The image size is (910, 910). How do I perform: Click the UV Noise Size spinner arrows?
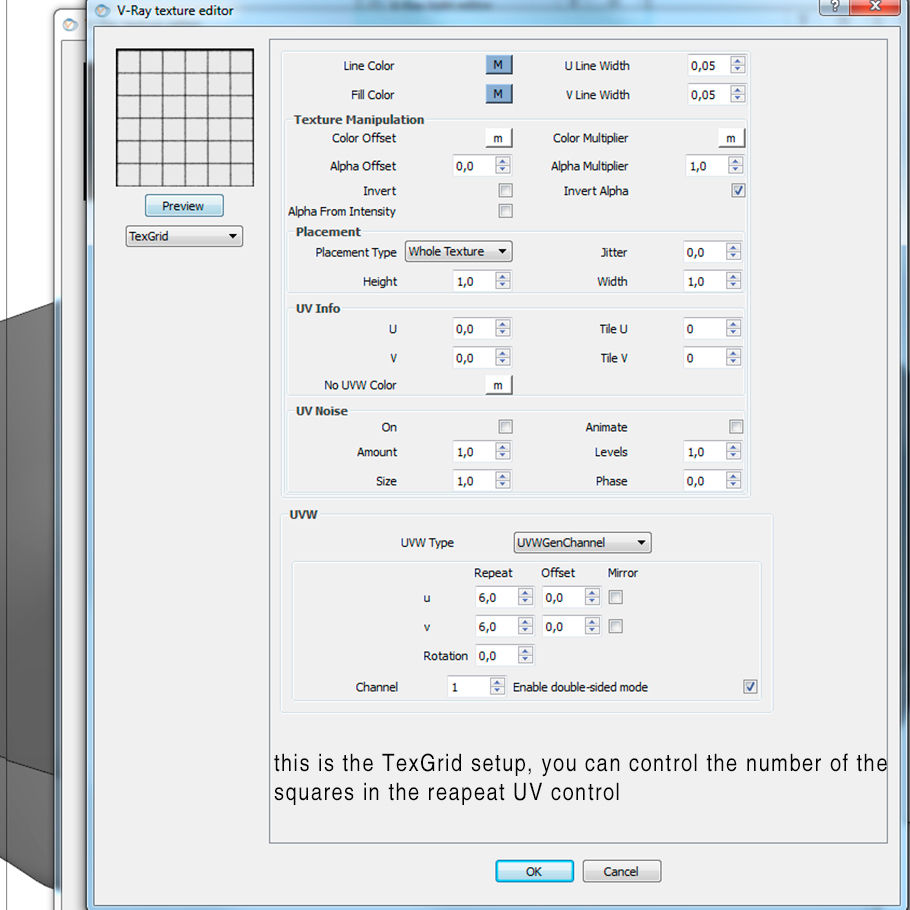pos(503,481)
